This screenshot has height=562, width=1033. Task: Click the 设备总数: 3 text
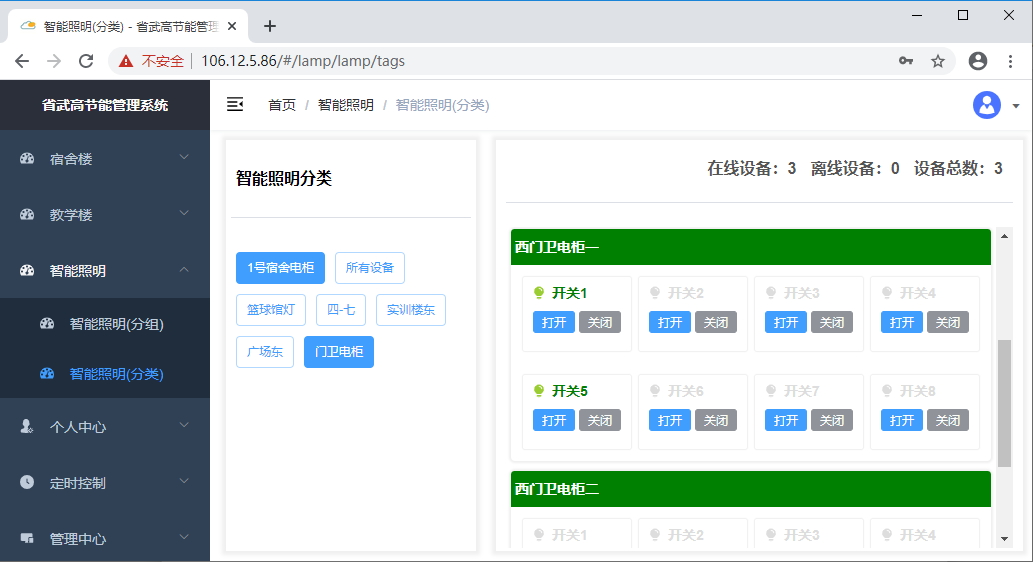coord(958,169)
